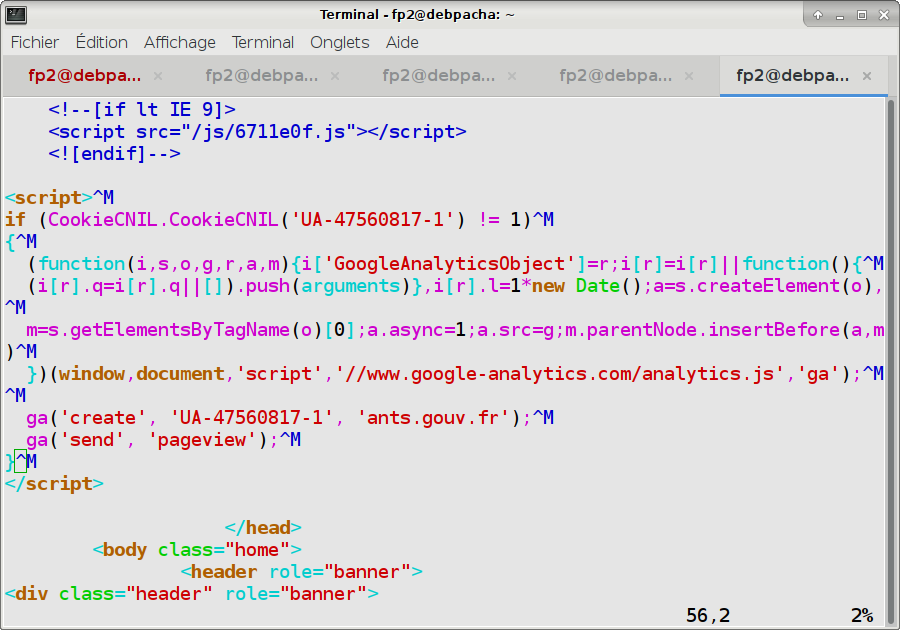Click 'window,document' in the function call
The width and height of the screenshot is (900, 630).
pos(141,374)
